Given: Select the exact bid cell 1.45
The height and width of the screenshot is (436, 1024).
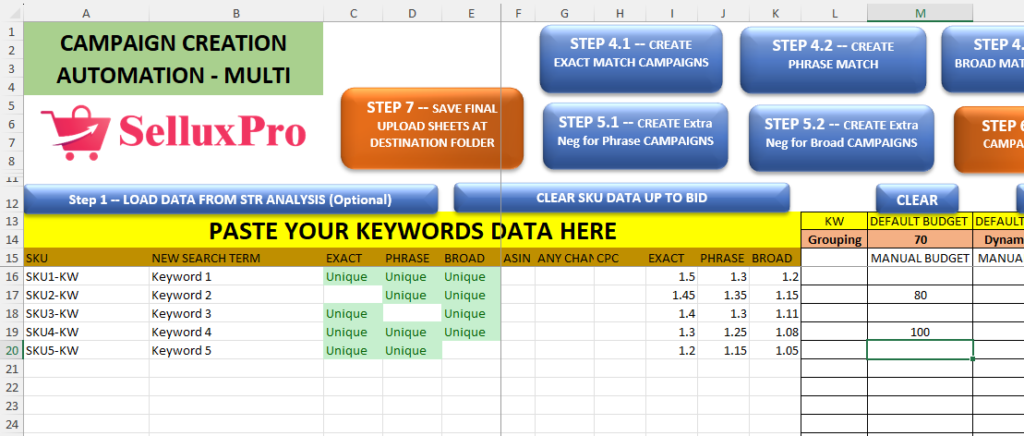Looking at the screenshot, I should (670, 295).
